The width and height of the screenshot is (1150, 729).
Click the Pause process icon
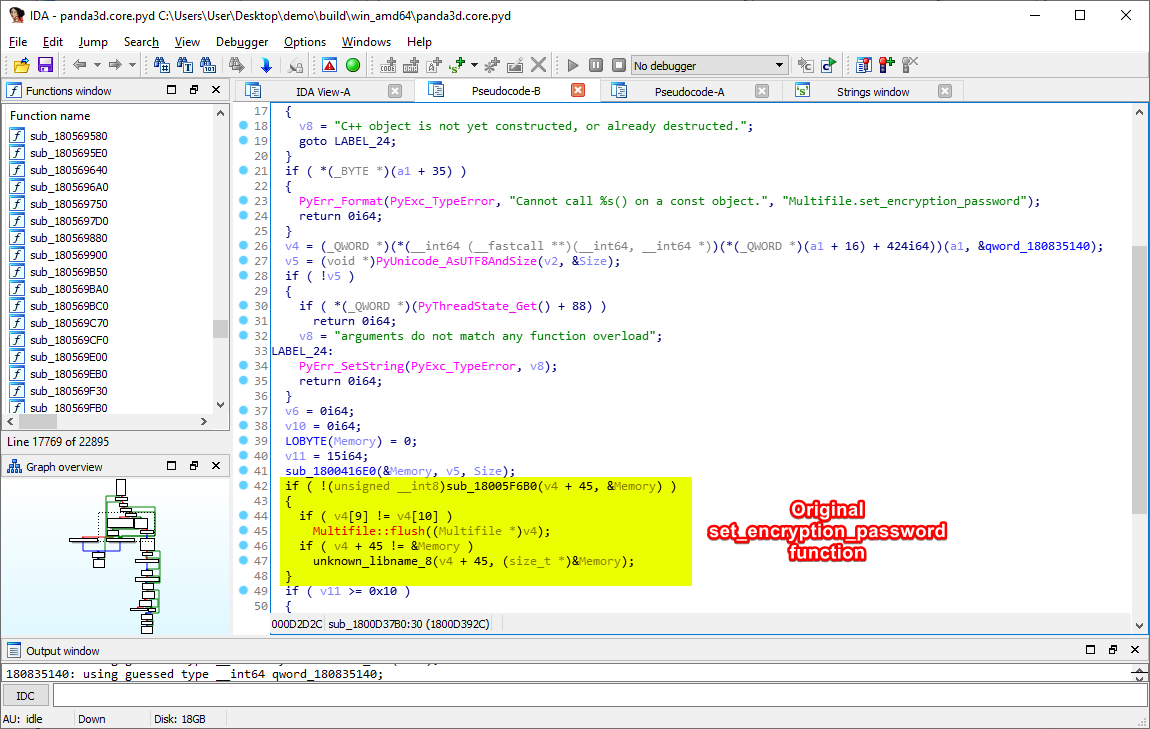click(x=595, y=64)
